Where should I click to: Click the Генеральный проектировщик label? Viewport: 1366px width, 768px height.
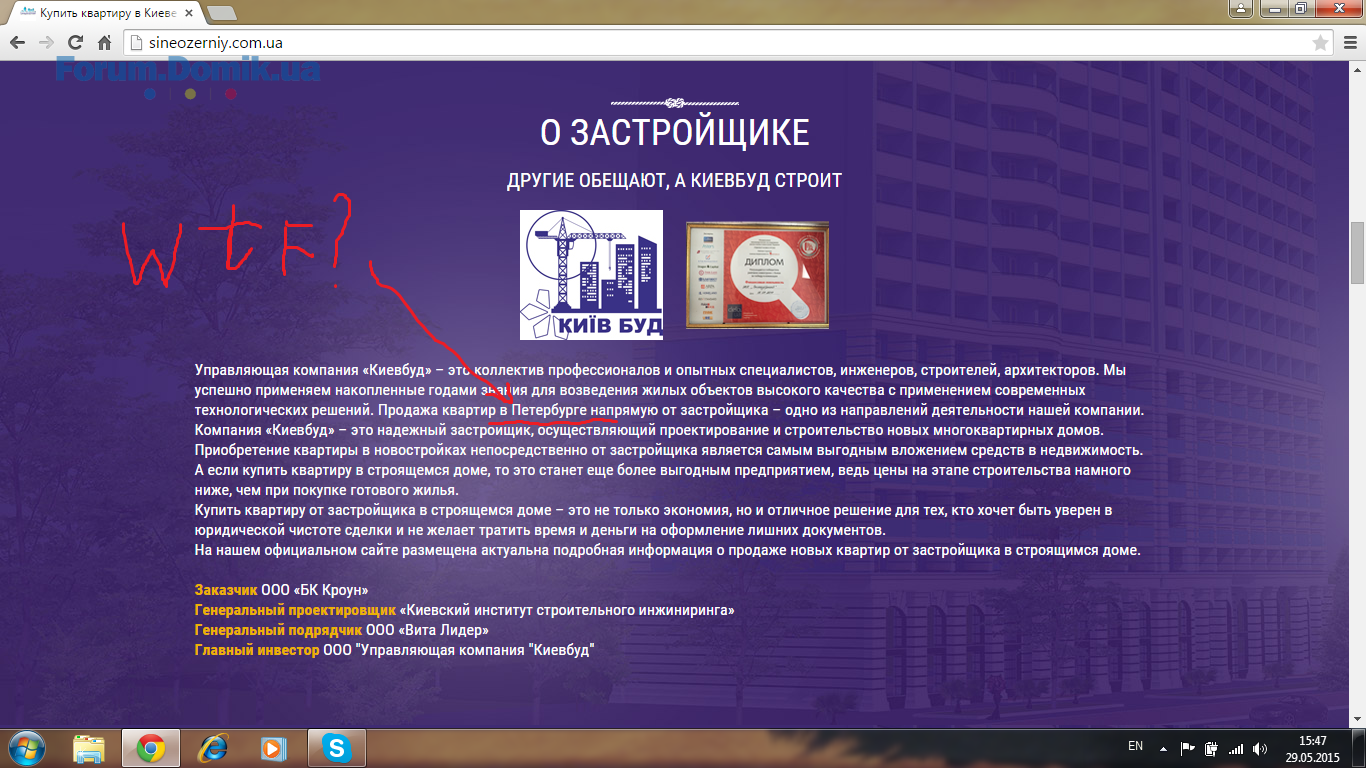(x=295, y=610)
